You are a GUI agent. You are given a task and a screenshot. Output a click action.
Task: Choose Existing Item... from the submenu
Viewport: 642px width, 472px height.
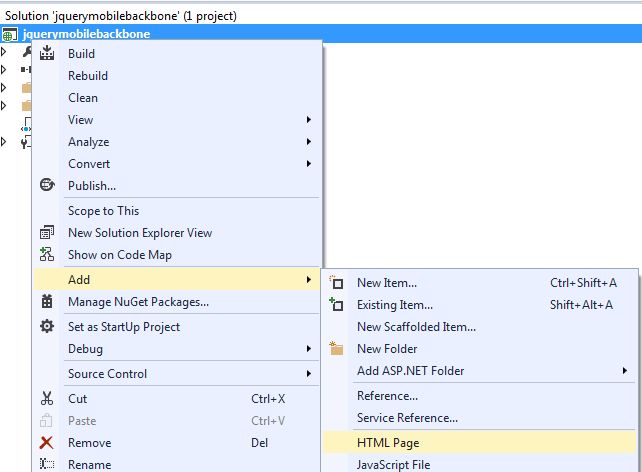click(395, 305)
